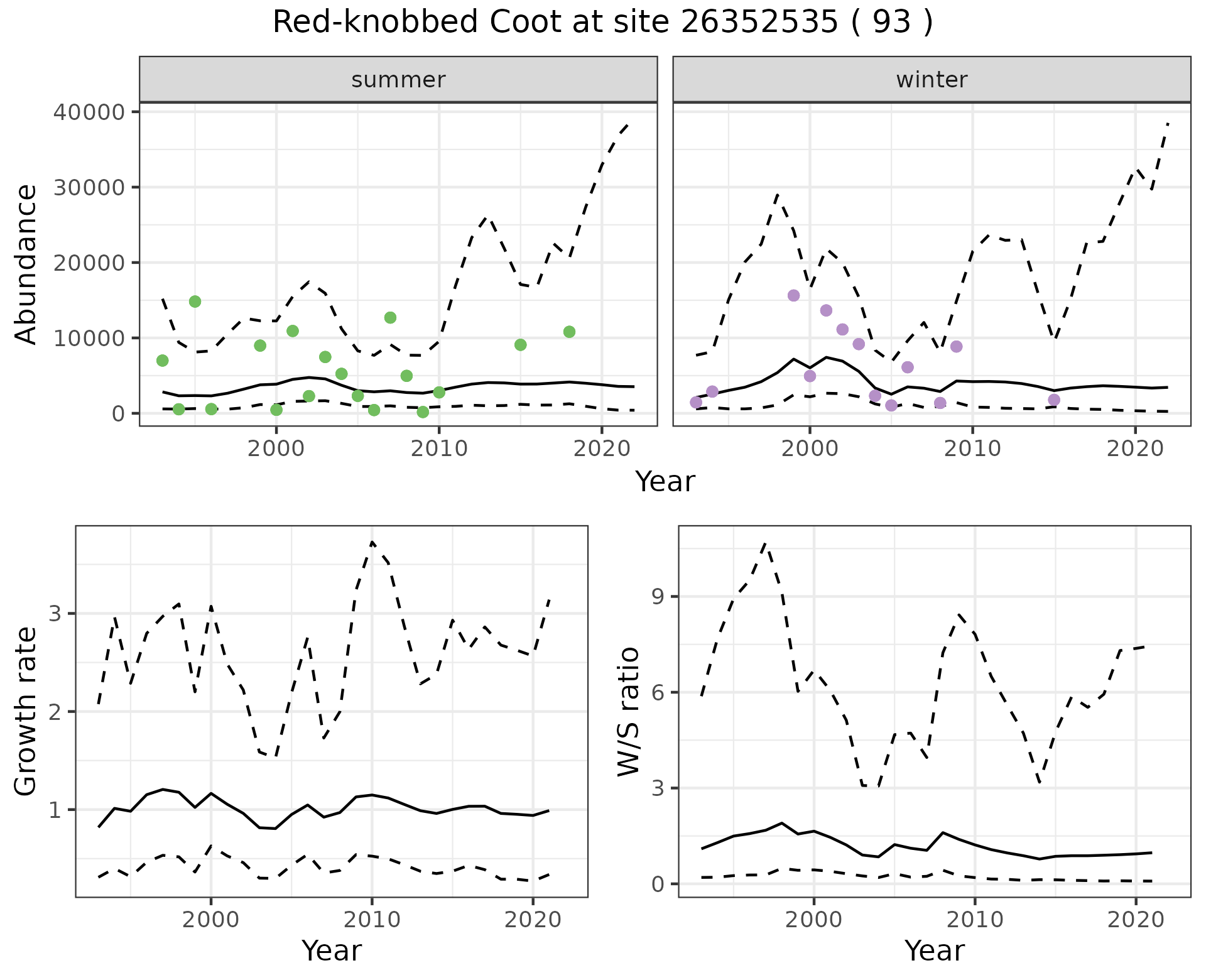Click the shared 'Year' label below abundance panels
Viewport: 1206px width, 980px height.
point(665,482)
